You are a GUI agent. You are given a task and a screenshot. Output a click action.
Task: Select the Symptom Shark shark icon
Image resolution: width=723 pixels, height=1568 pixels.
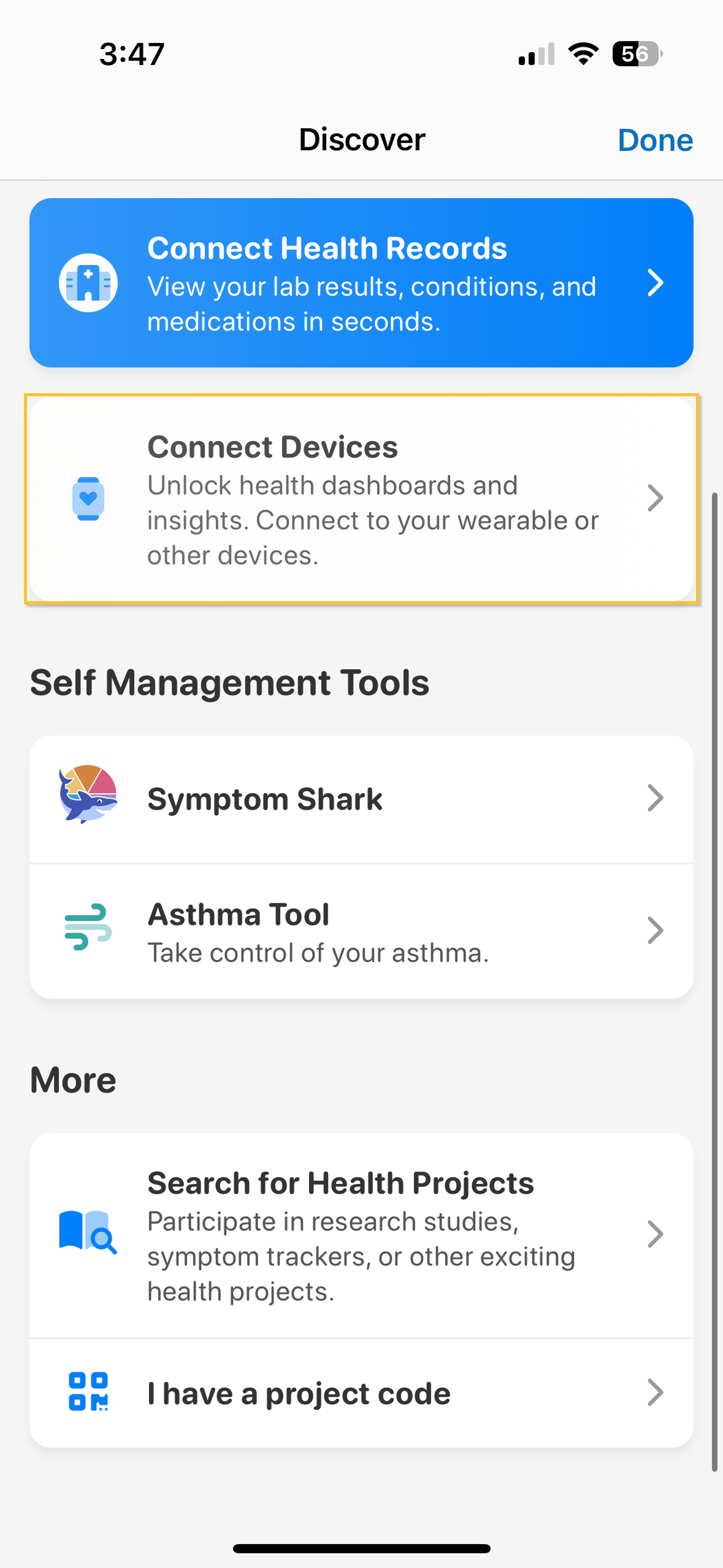pyautogui.click(x=86, y=798)
